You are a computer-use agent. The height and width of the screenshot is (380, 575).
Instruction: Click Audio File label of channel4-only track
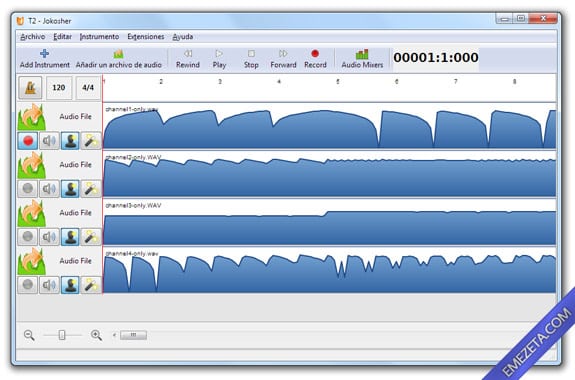coord(75,260)
